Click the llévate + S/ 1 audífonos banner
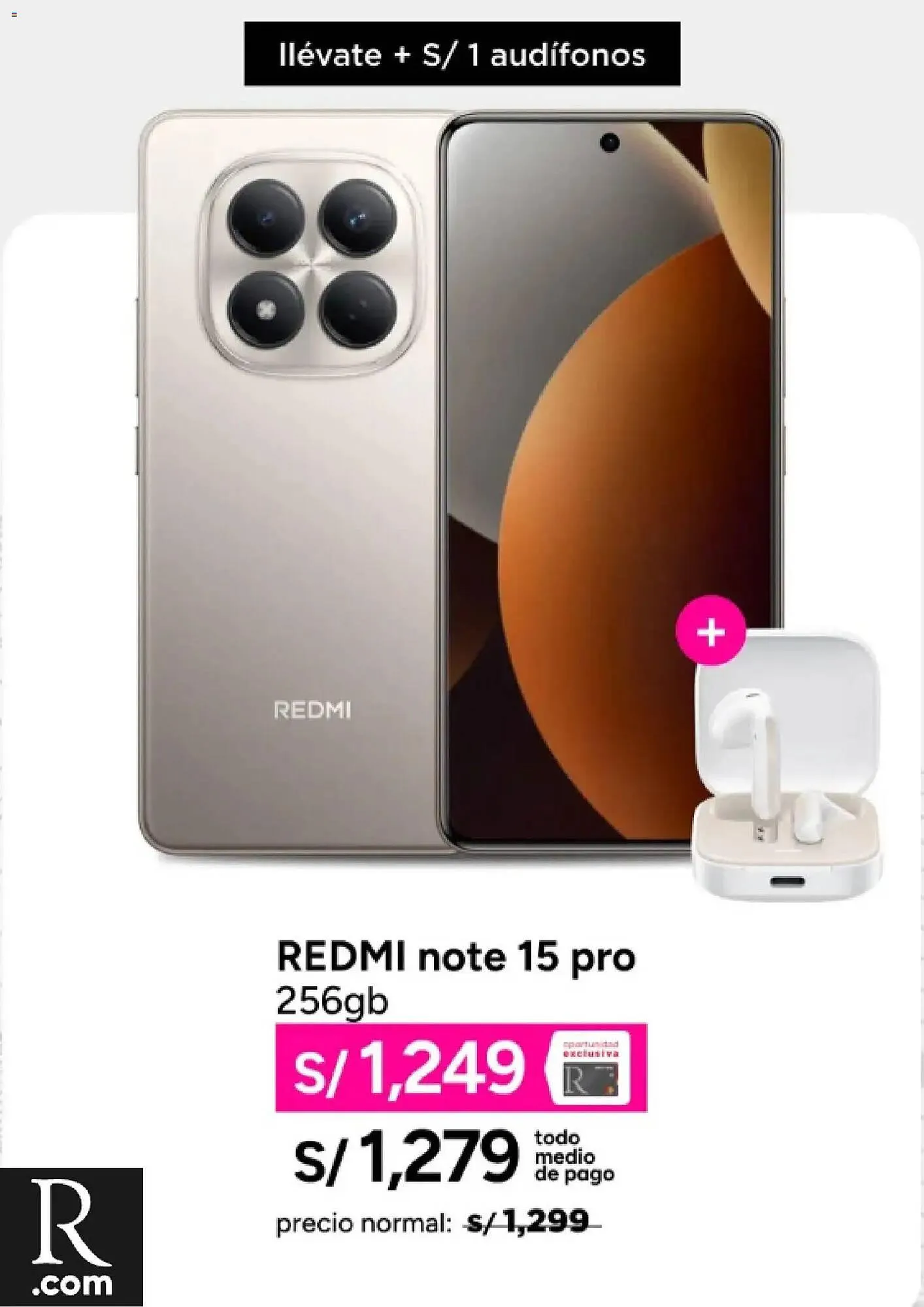Viewport: 924px width, 1307px height. coord(462,54)
